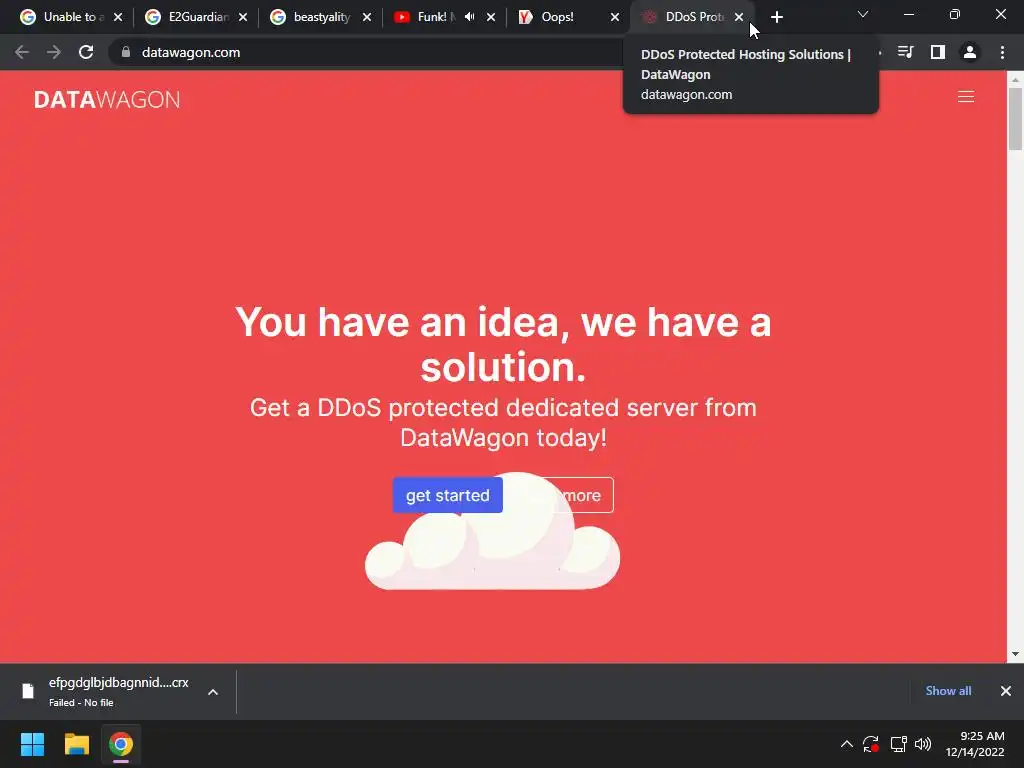Click the scrollbar up arrow
This screenshot has width=1024, height=768.
click(1015, 79)
